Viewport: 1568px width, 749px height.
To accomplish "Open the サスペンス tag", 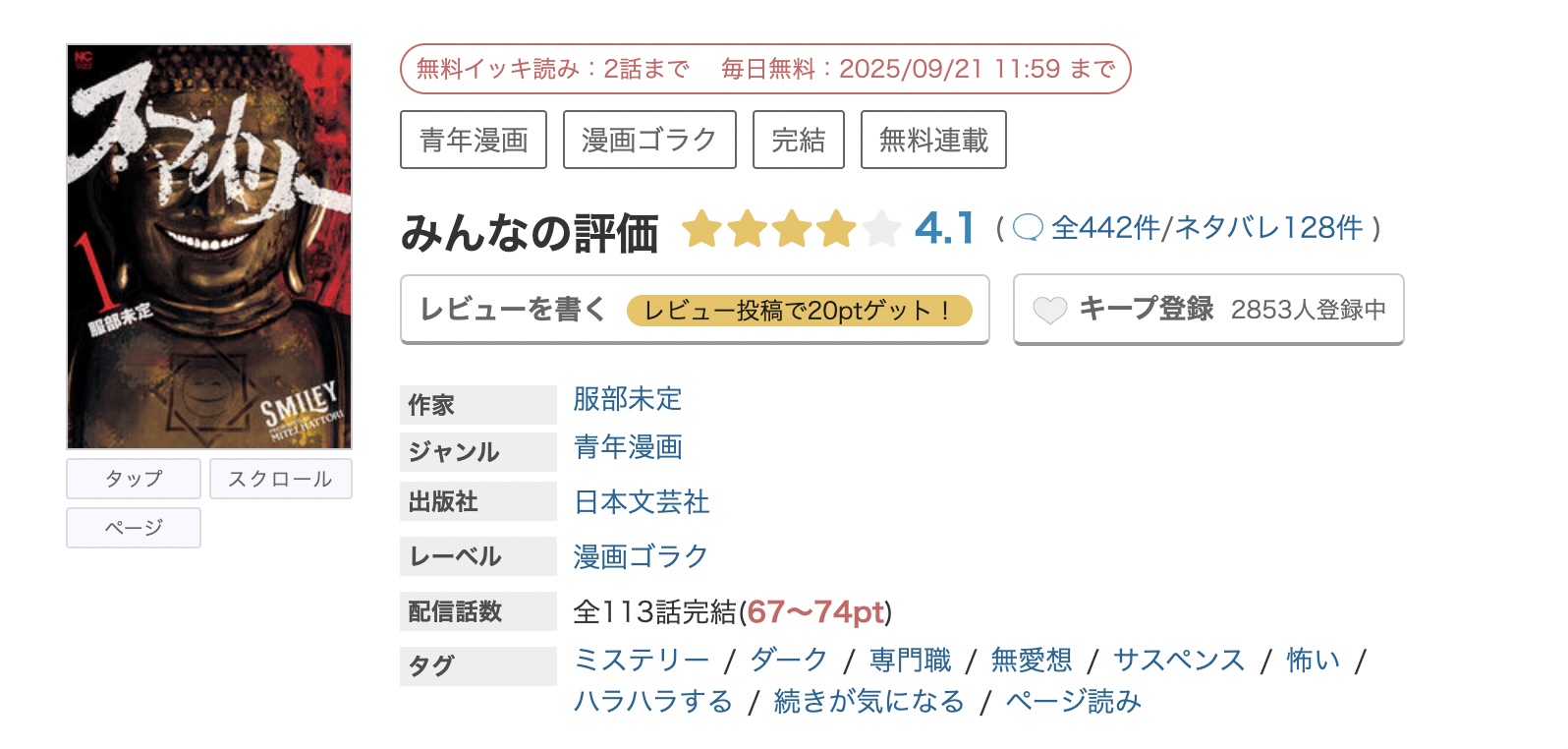I will (1178, 660).
